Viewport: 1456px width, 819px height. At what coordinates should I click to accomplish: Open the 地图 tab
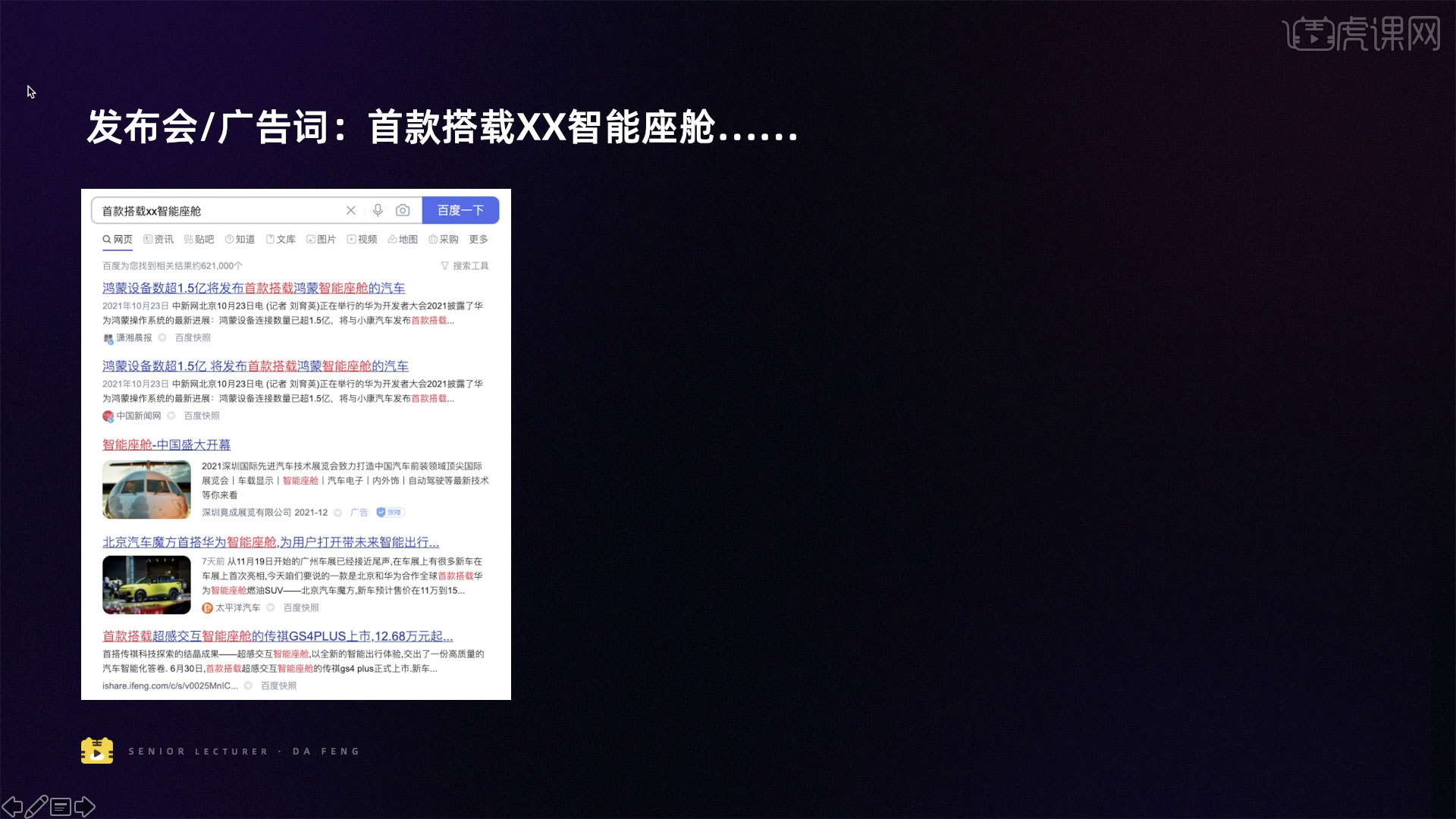[x=403, y=240]
